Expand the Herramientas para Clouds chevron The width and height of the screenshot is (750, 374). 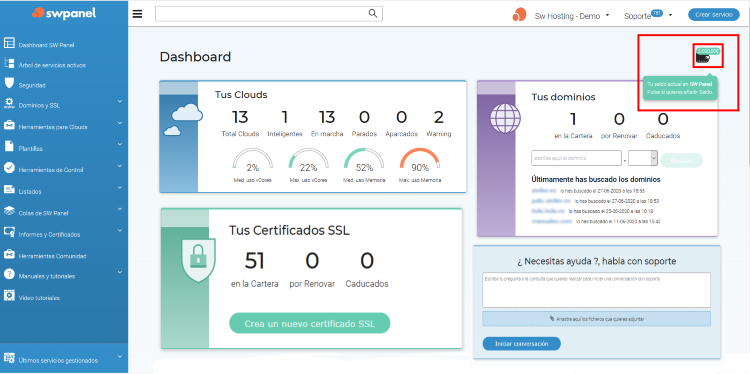tap(120, 123)
